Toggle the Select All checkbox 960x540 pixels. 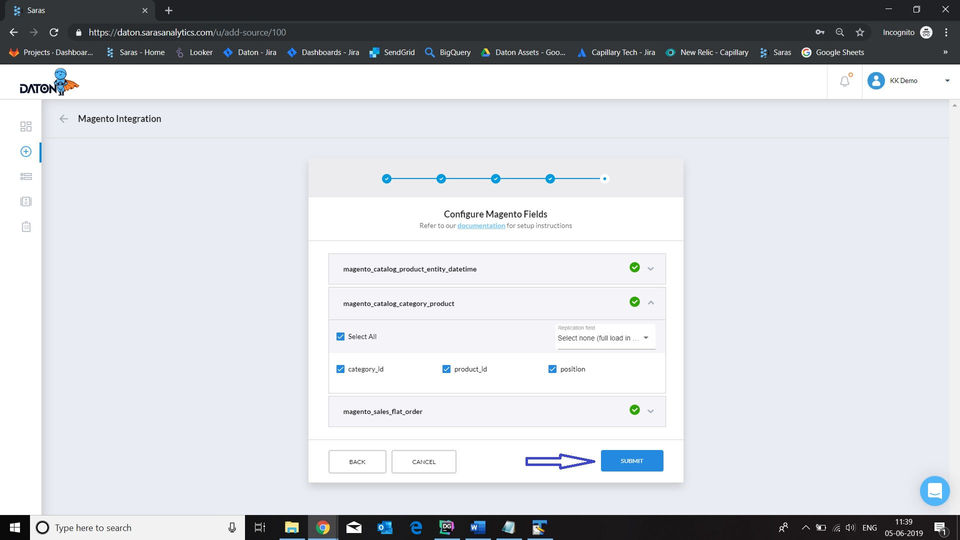(340, 337)
